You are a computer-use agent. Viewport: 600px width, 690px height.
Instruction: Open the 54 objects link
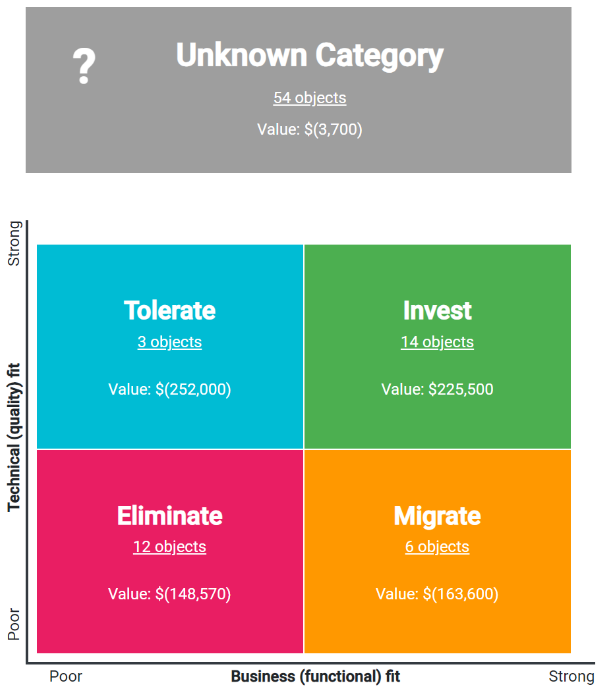tap(310, 98)
